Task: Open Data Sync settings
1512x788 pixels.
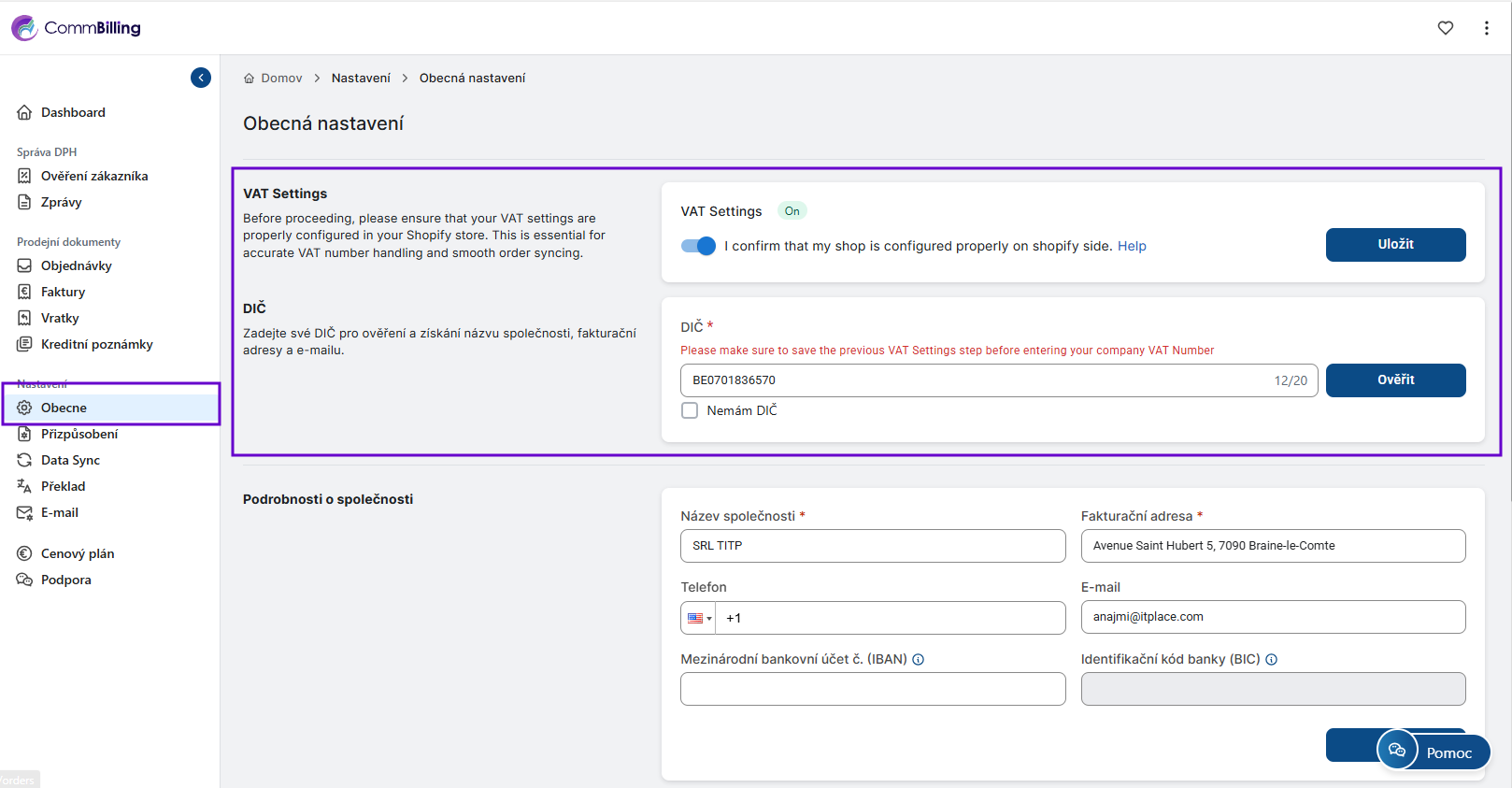Action: (70, 460)
